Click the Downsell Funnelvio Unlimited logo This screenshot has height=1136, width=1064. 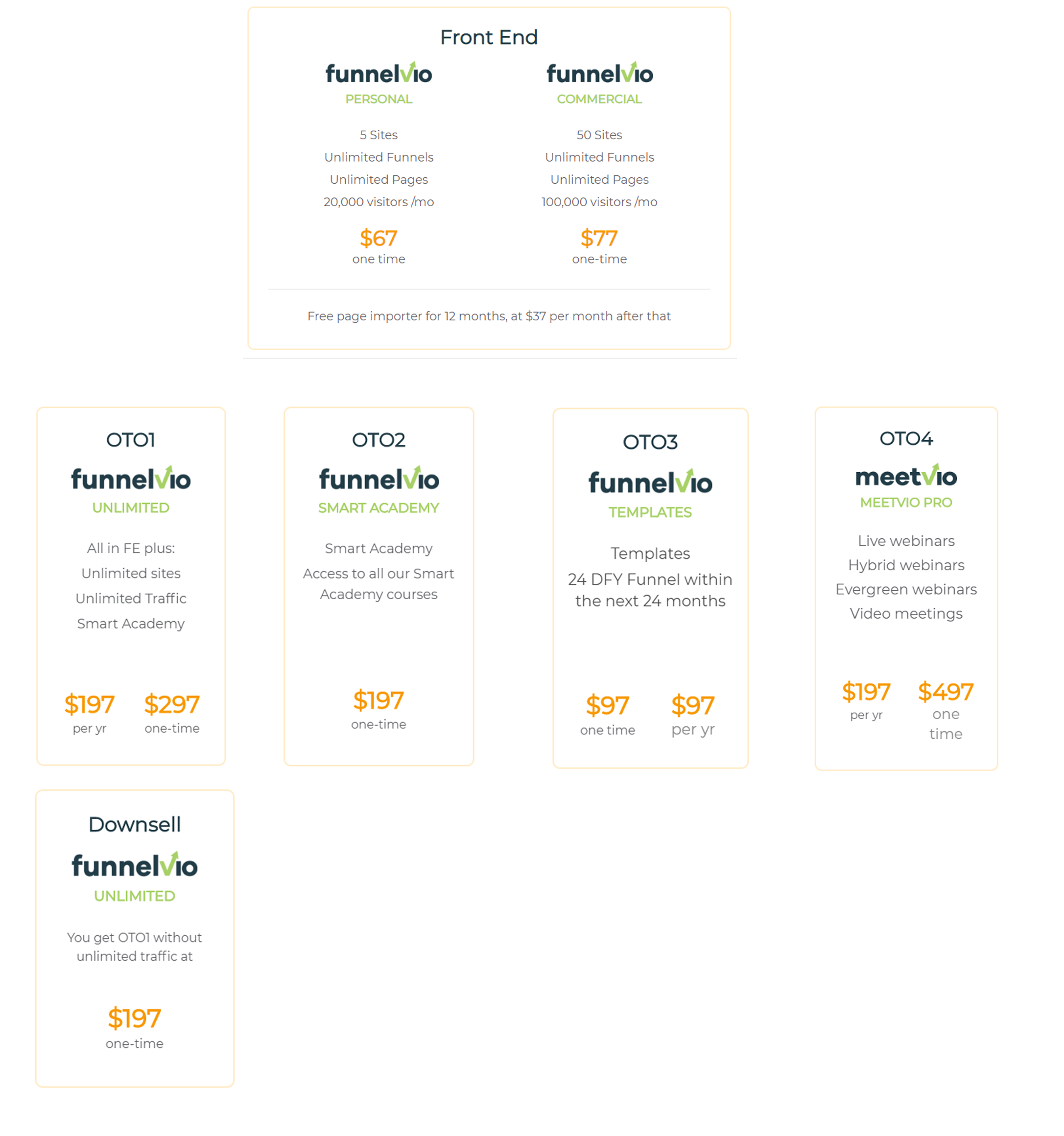[135, 865]
